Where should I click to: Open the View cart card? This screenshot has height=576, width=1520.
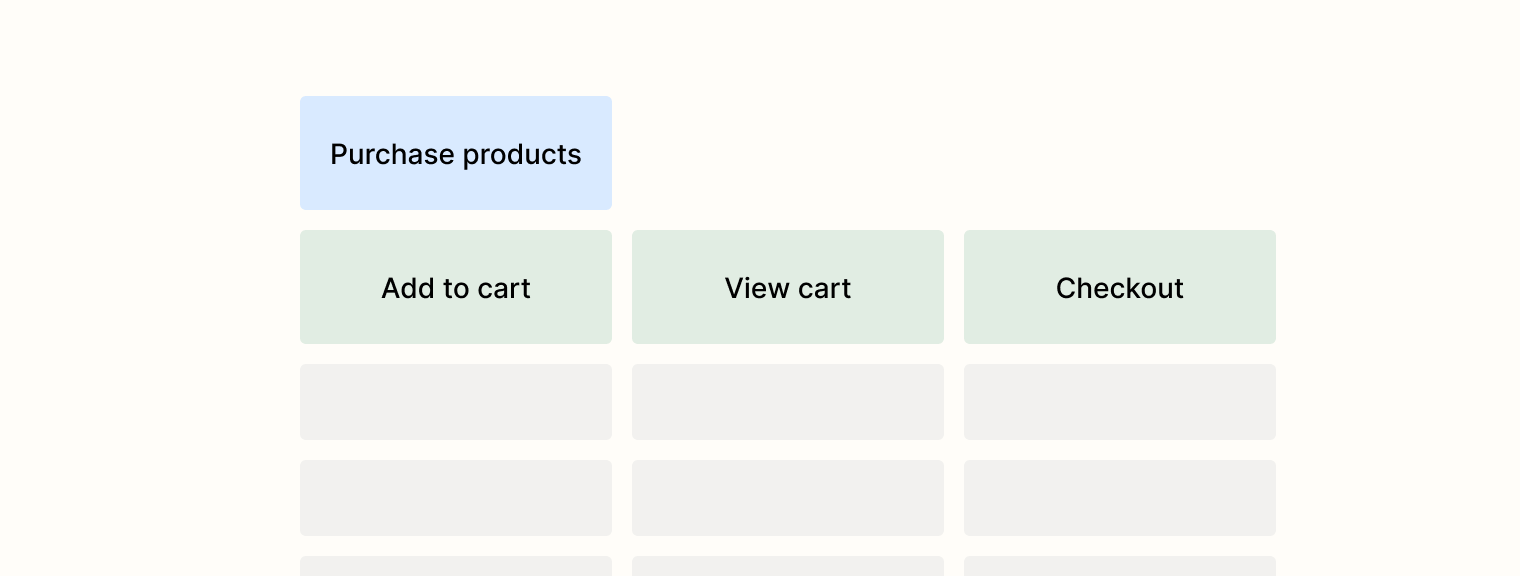point(788,287)
